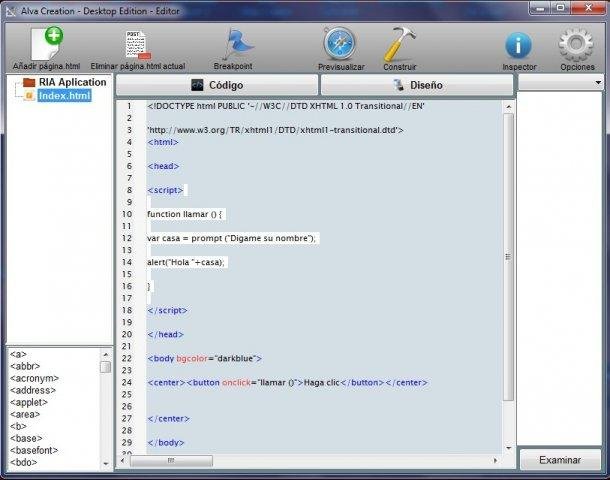610x480 pixels.
Task: Click the alert("Hola "+casa); line
Action: pos(186,262)
